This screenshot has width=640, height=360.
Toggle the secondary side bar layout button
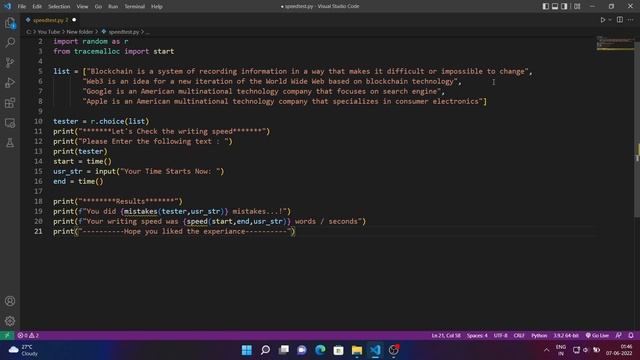coord(564,6)
